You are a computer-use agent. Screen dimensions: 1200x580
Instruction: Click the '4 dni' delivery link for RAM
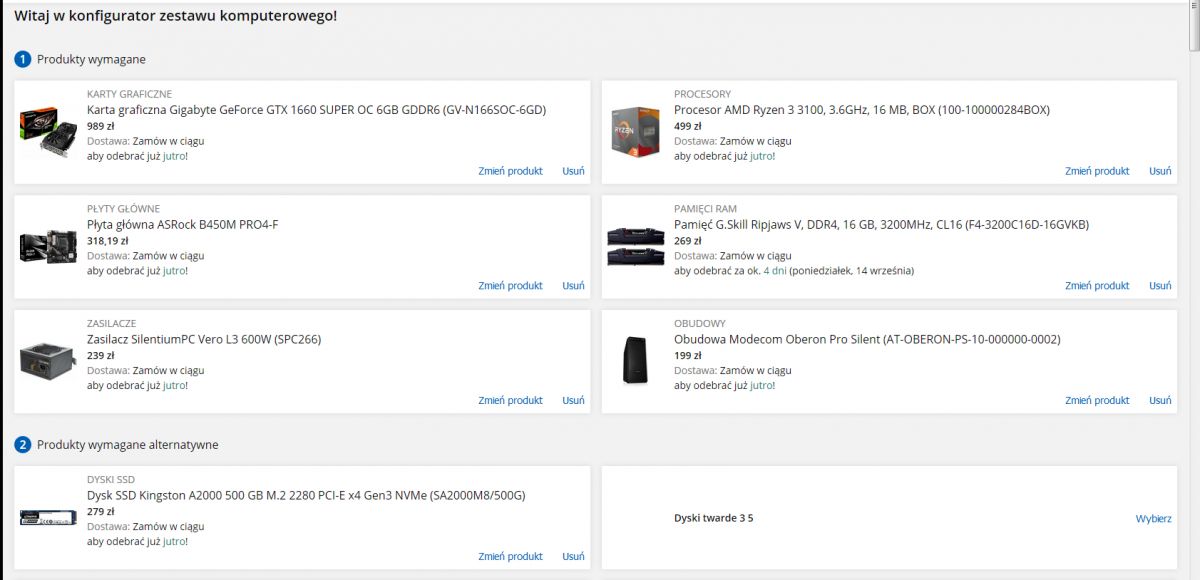775,271
